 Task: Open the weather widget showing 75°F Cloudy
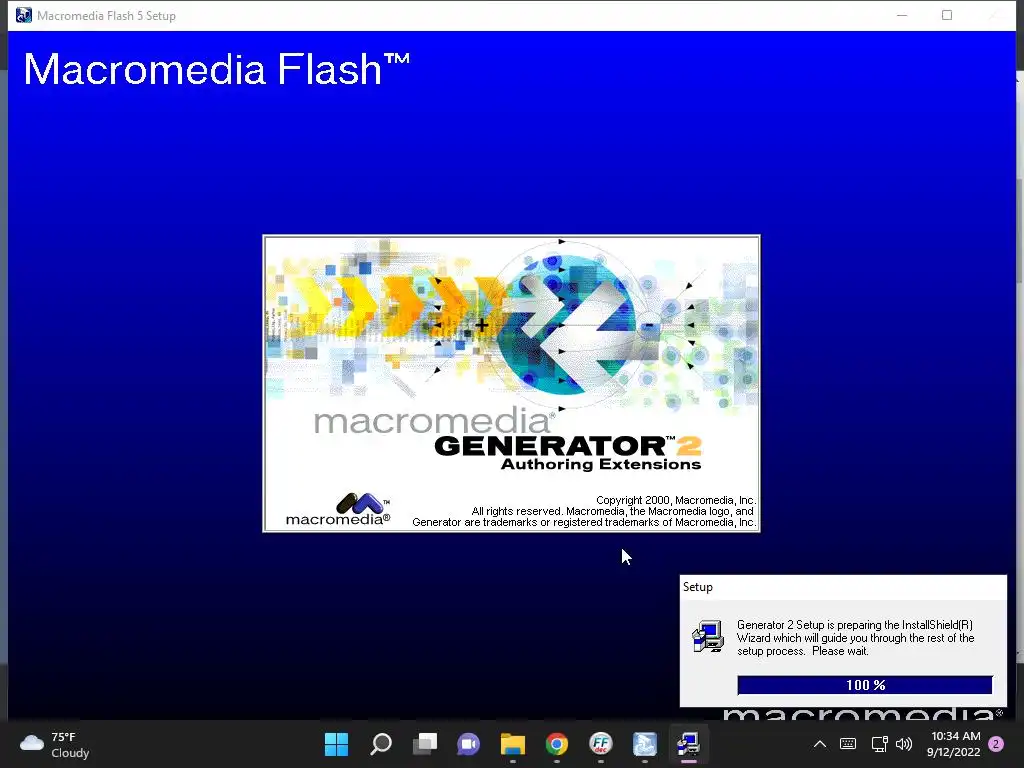(55, 744)
